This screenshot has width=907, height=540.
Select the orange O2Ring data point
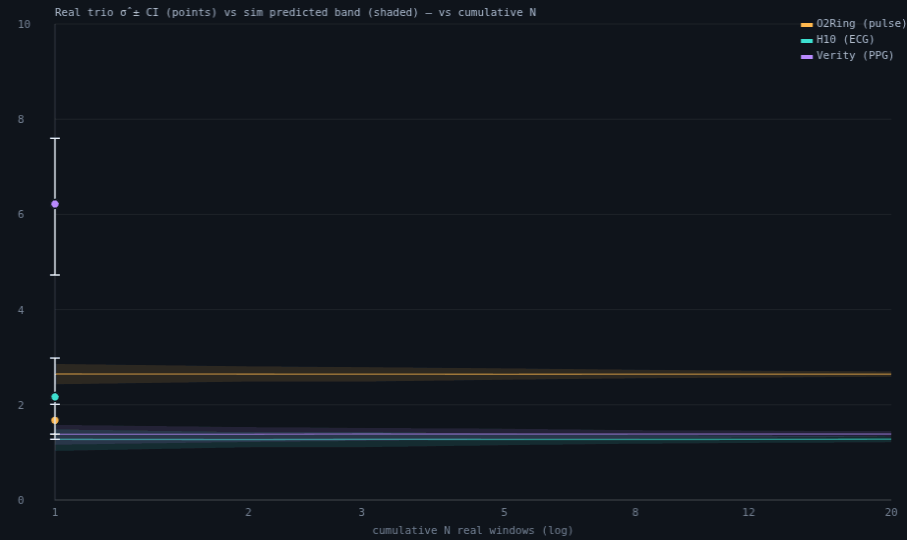[x=55, y=420]
